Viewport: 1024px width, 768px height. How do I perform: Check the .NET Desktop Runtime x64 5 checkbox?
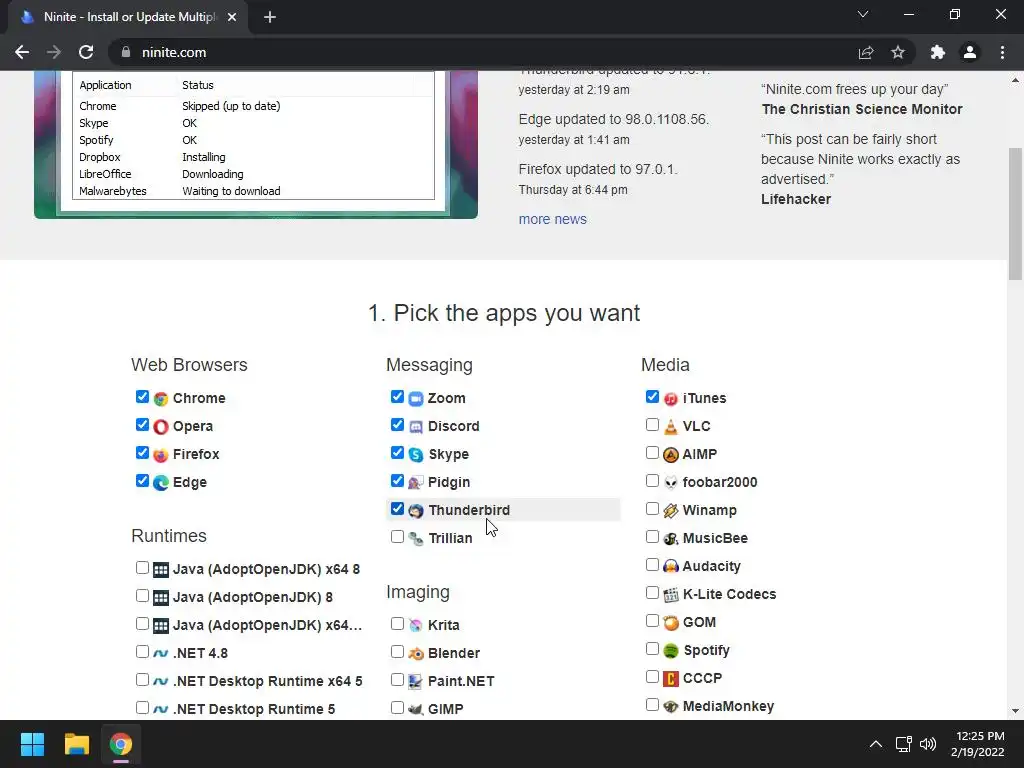click(142, 679)
